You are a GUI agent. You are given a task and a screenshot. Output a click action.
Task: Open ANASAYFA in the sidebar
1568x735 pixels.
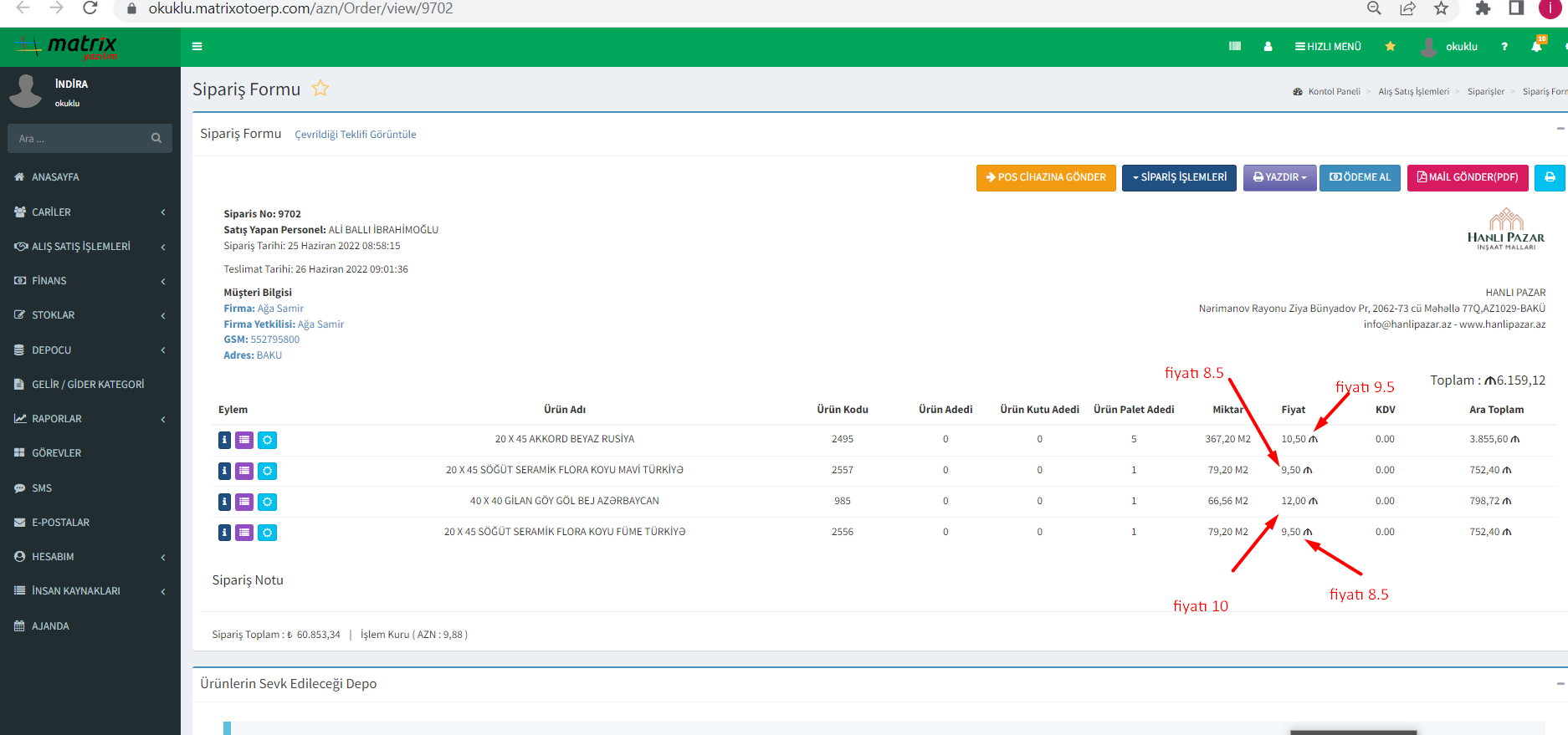tap(55, 177)
